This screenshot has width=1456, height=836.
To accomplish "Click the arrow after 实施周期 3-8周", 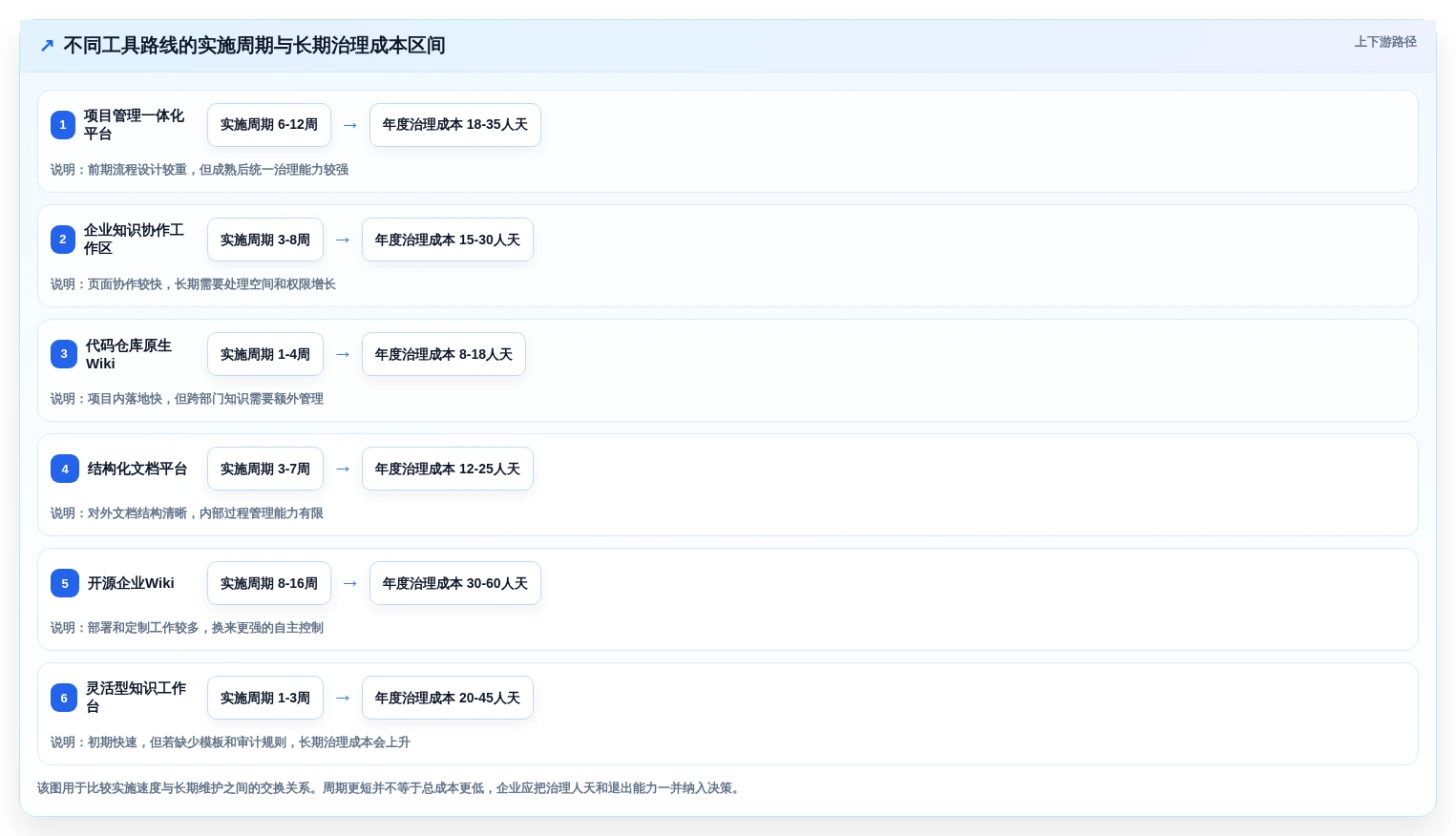I will point(343,240).
